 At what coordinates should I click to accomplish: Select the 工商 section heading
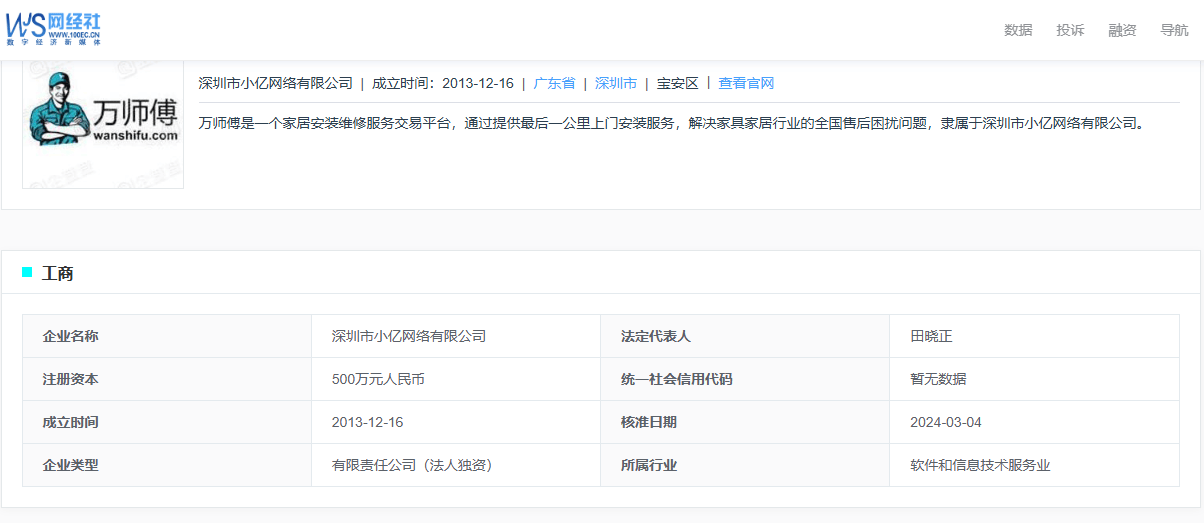[x=57, y=273]
